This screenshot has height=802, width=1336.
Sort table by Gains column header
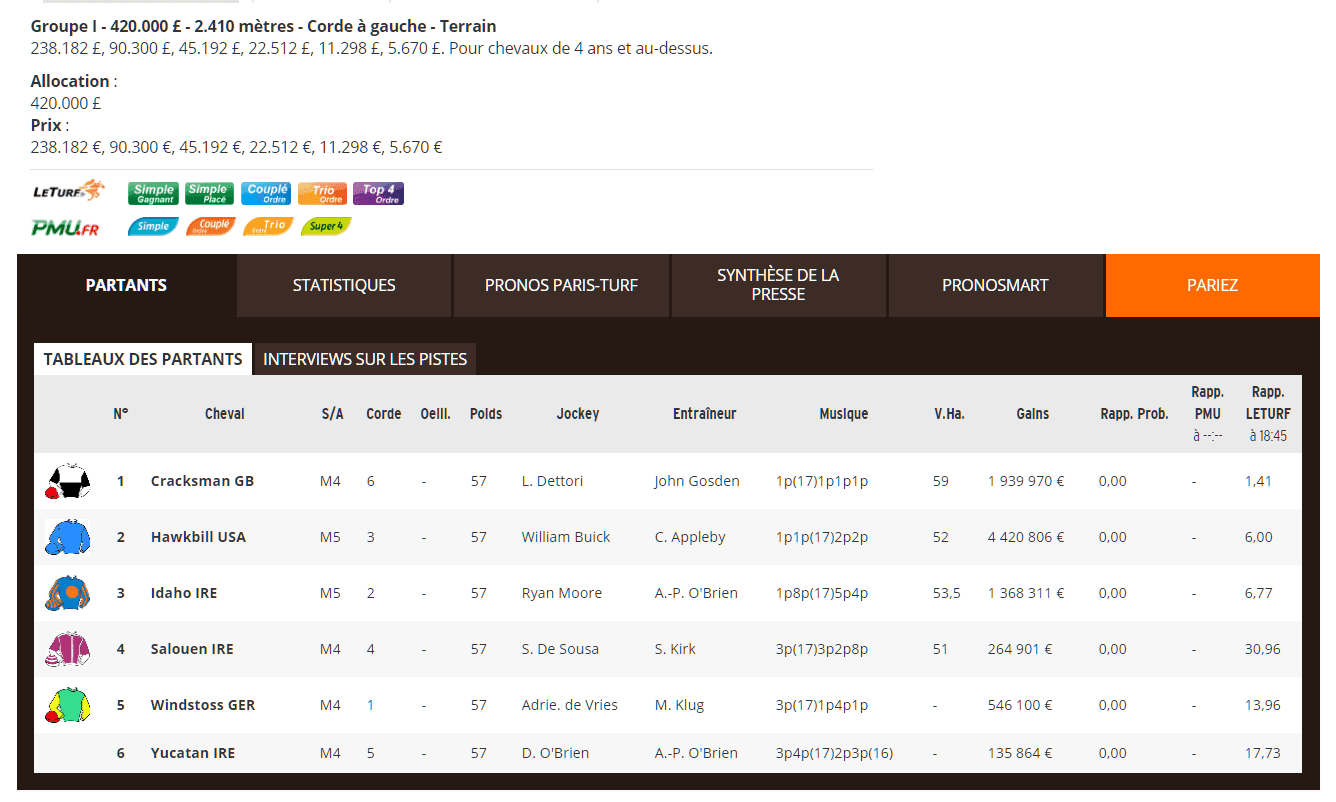click(1032, 414)
